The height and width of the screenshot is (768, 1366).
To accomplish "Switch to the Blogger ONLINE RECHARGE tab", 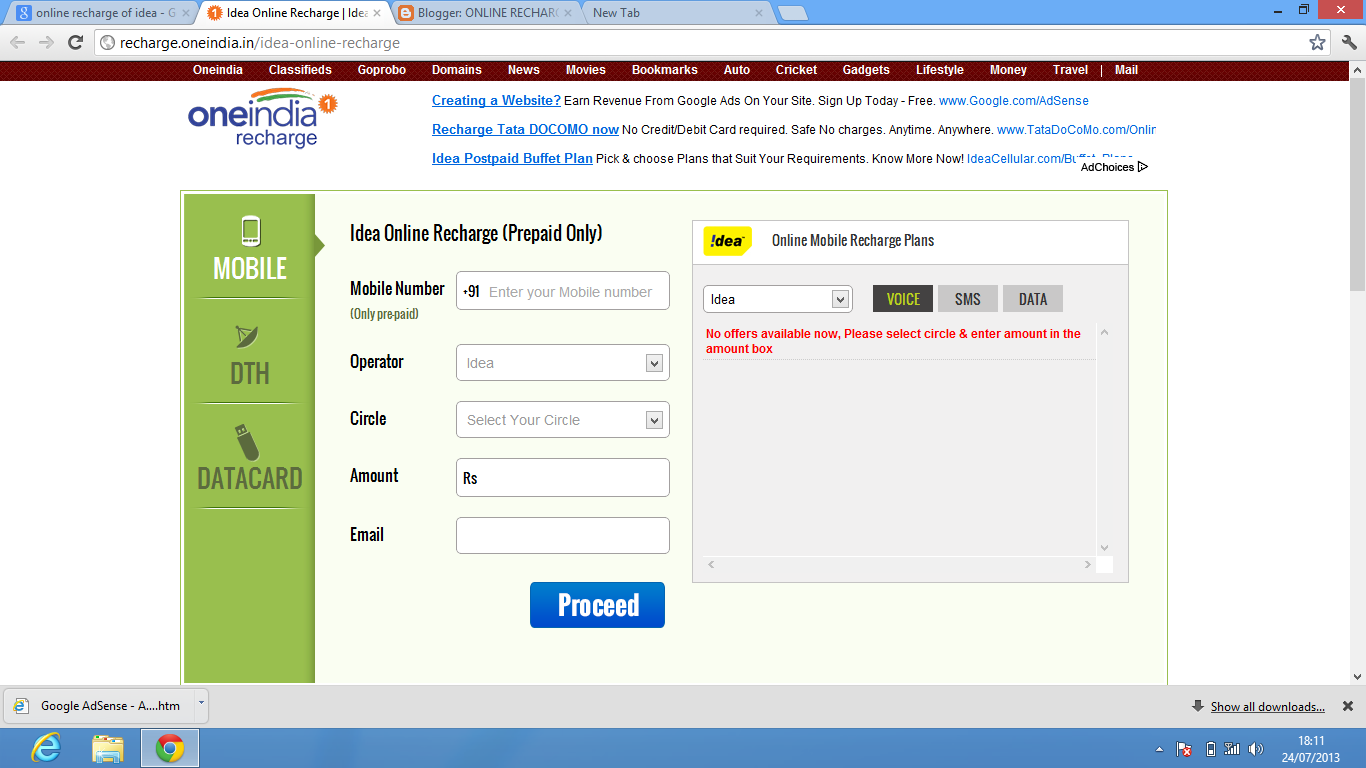I will [484, 13].
